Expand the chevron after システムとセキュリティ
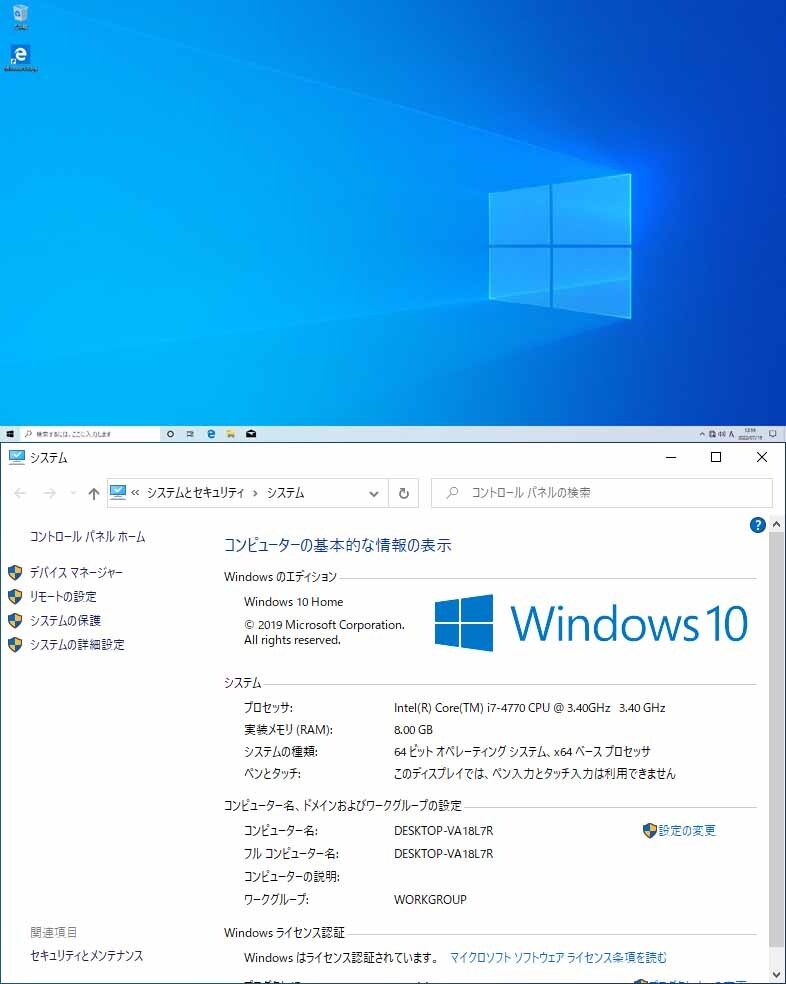Screen dimensions: 786x984 tap(256, 493)
